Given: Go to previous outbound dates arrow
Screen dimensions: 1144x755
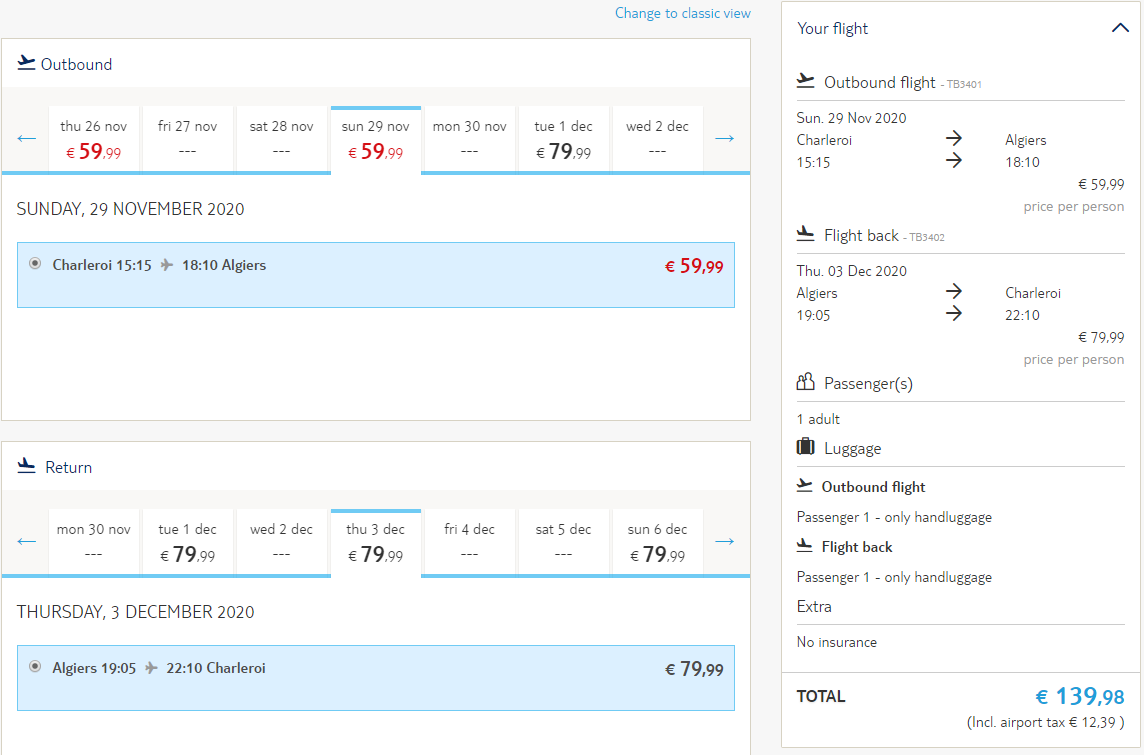Looking at the screenshot, I should tap(26, 139).
